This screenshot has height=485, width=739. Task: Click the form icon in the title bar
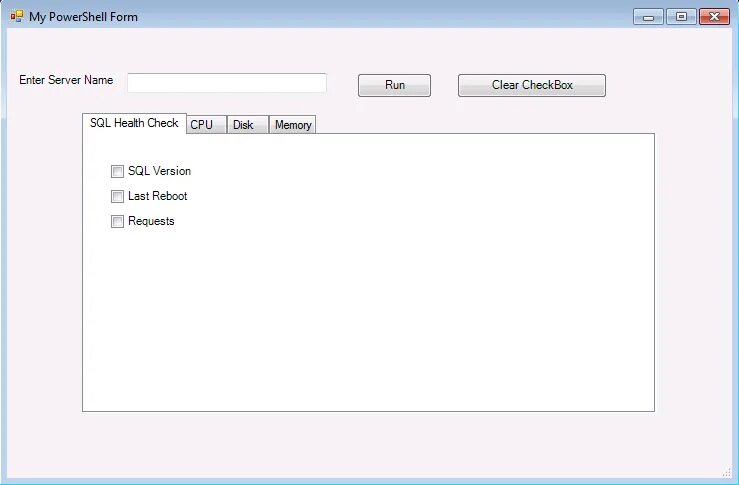coord(17,16)
